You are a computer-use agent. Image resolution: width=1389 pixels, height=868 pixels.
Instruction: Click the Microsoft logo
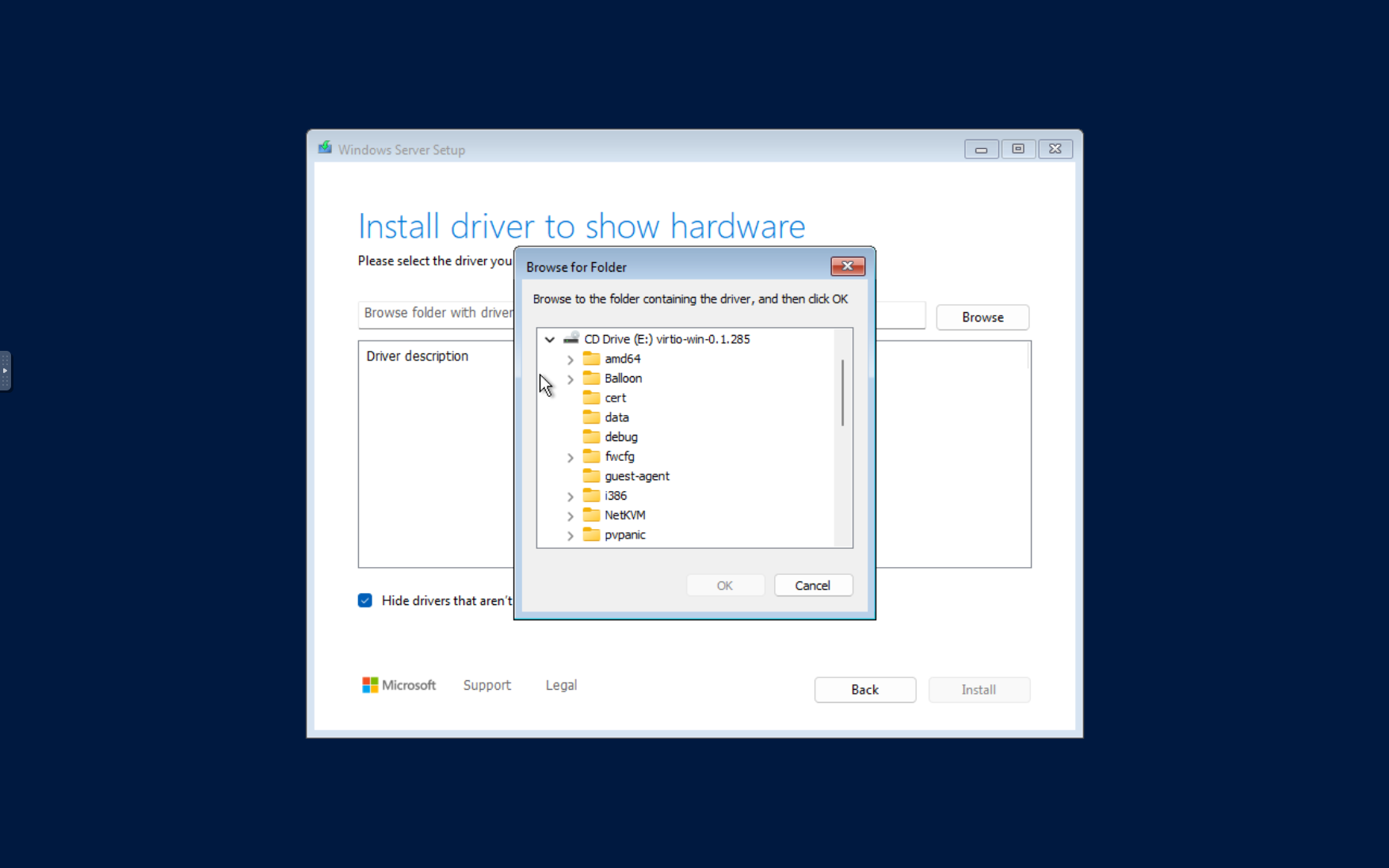click(369, 684)
